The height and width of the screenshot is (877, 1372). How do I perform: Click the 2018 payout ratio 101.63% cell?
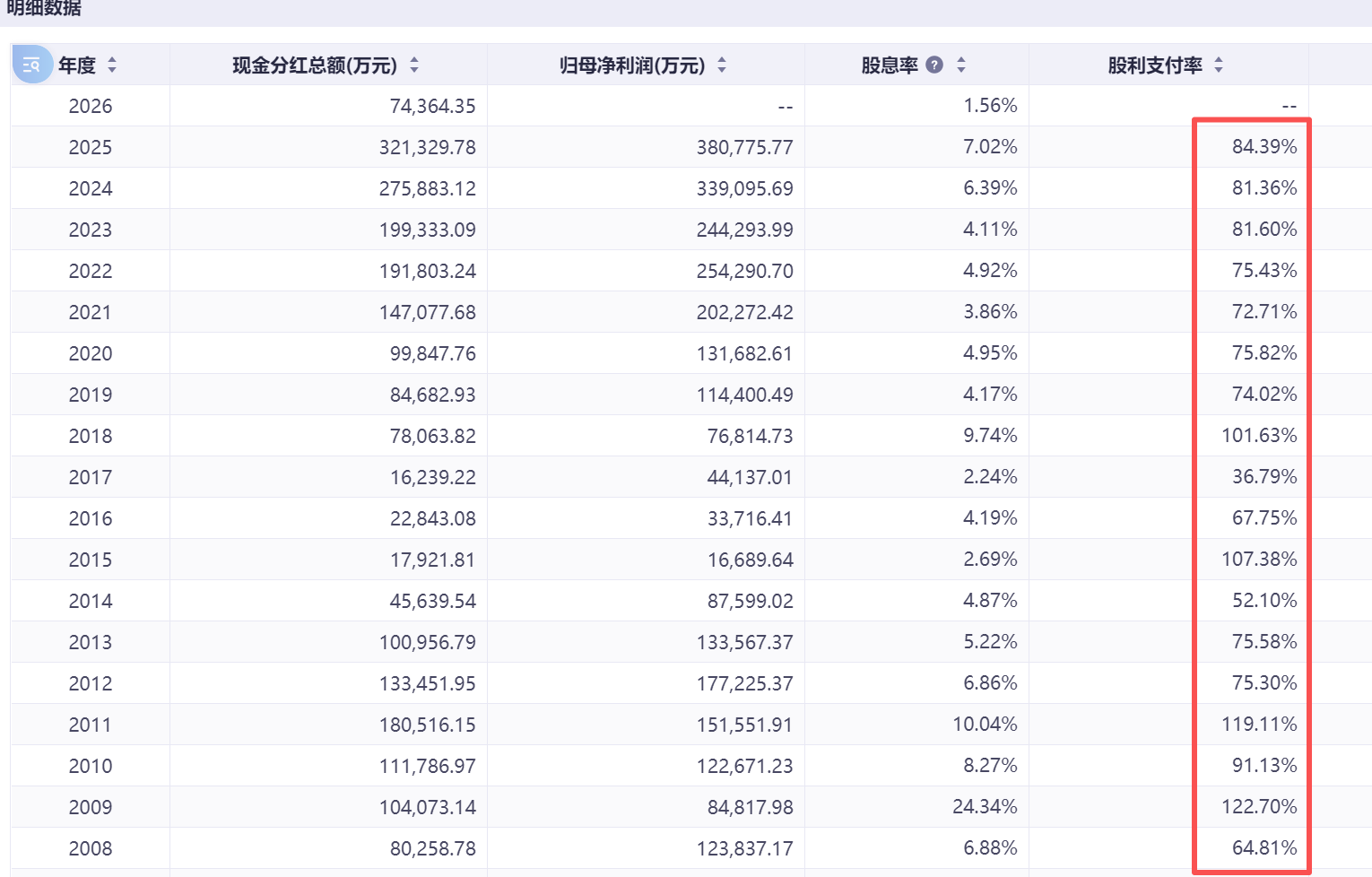1259,436
